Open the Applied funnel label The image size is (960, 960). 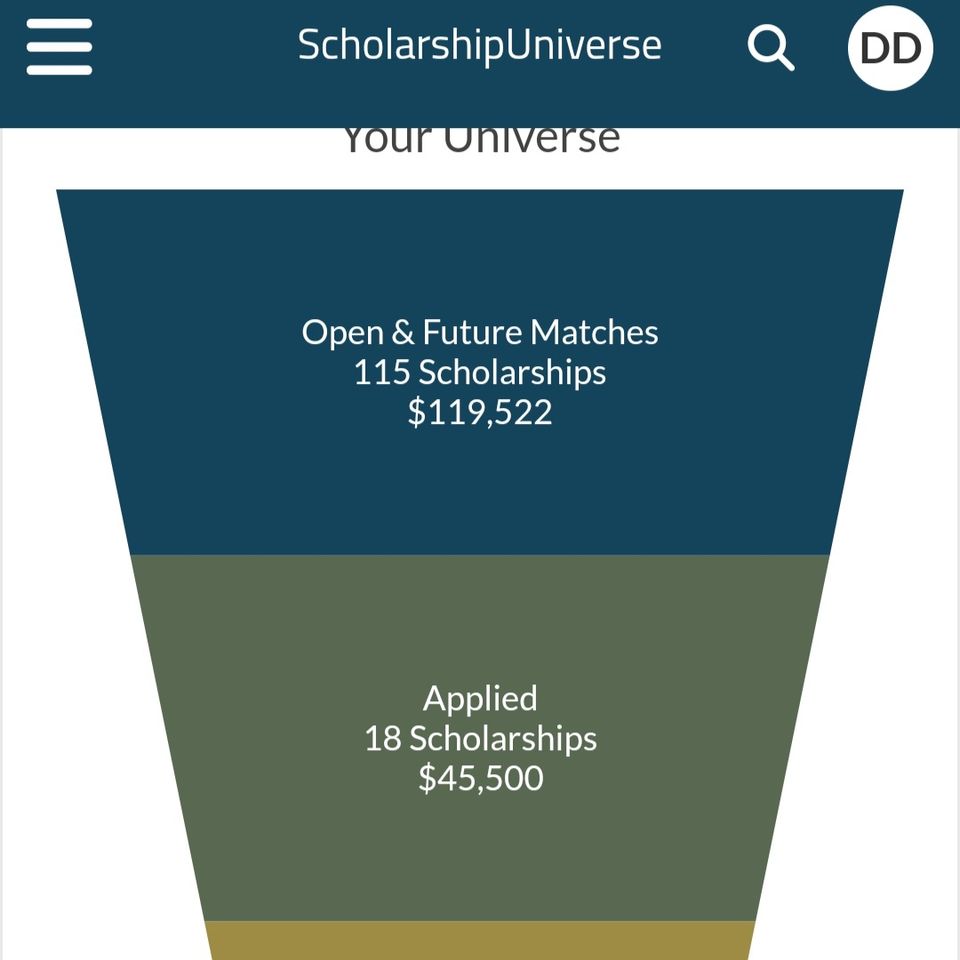tap(479, 699)
